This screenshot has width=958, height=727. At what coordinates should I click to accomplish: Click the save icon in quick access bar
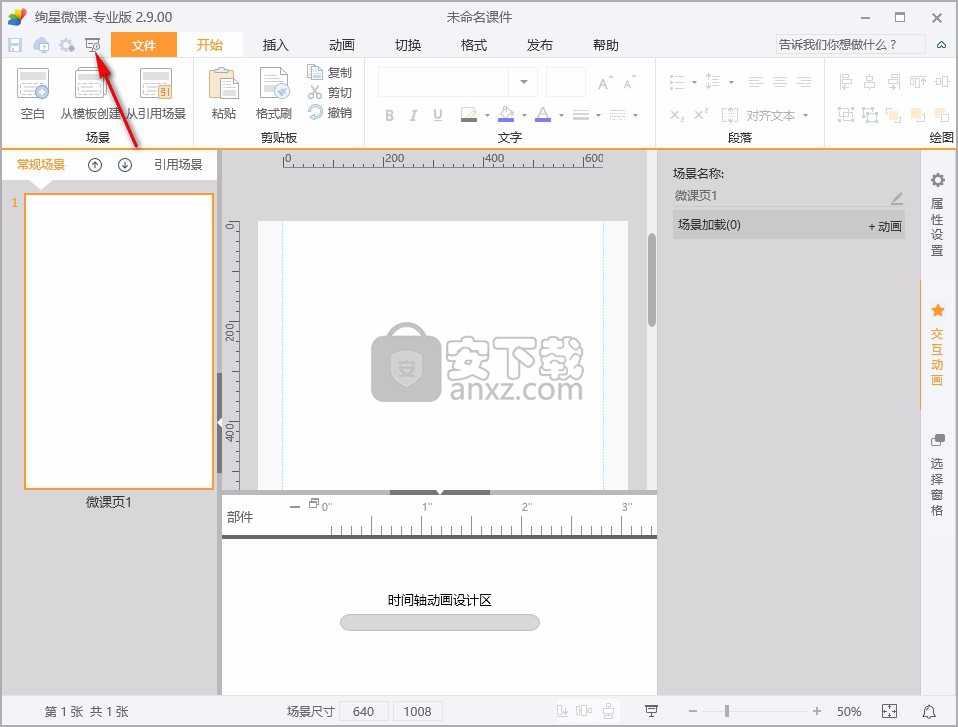click(15, 45)
